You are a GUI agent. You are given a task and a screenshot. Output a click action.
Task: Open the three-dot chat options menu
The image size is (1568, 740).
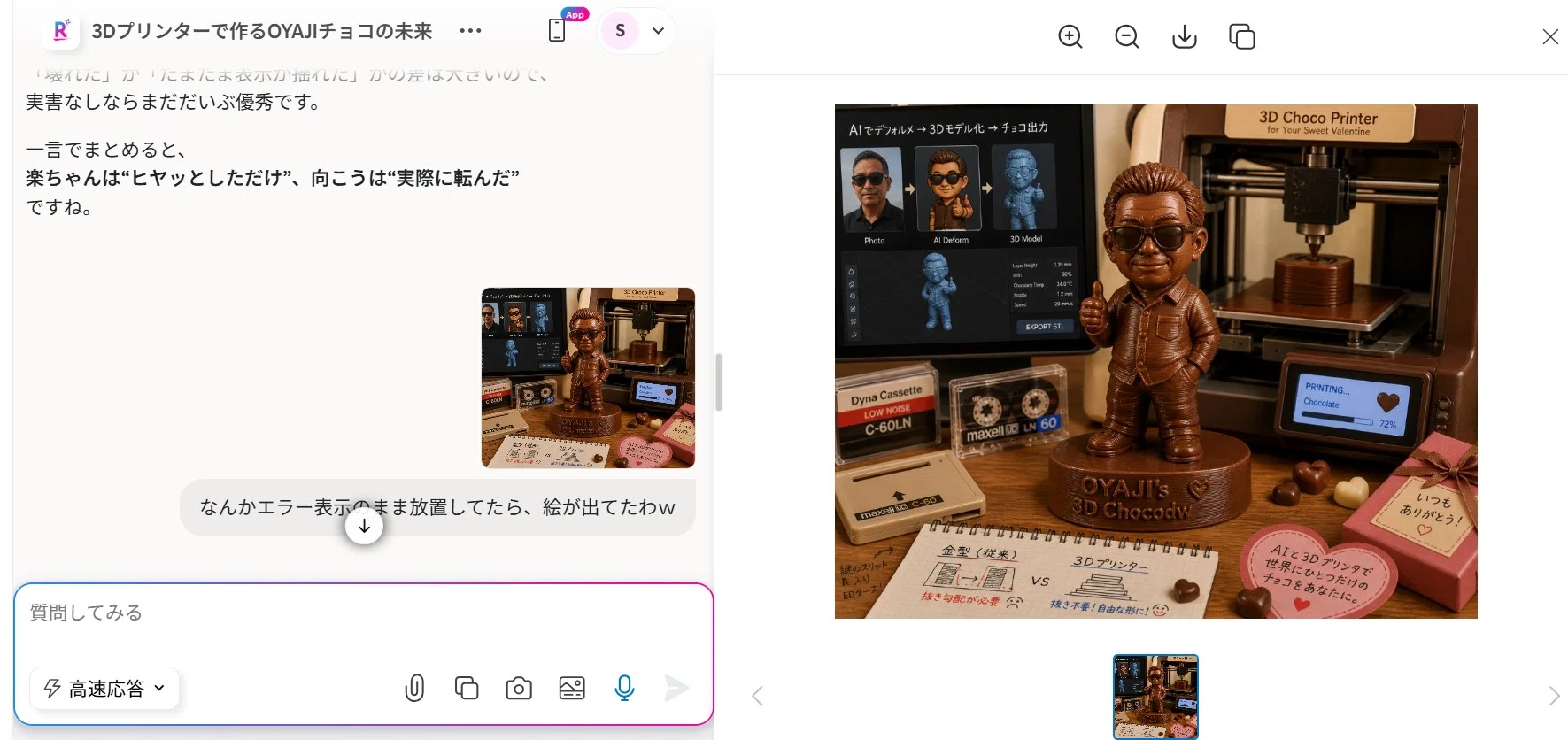(470, 31)
